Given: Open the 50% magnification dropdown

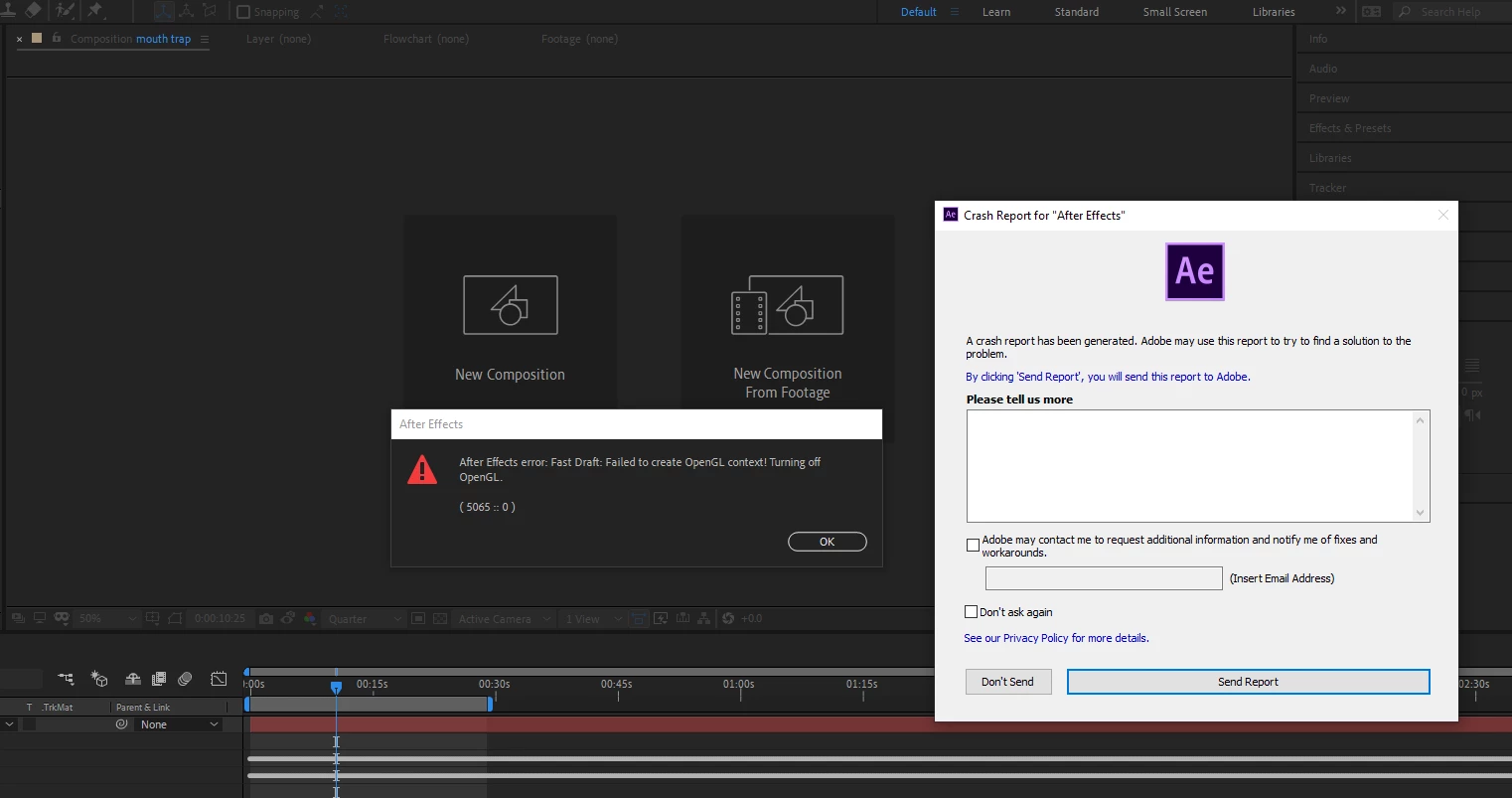Looking at the screenshot, I should [106, 618].
